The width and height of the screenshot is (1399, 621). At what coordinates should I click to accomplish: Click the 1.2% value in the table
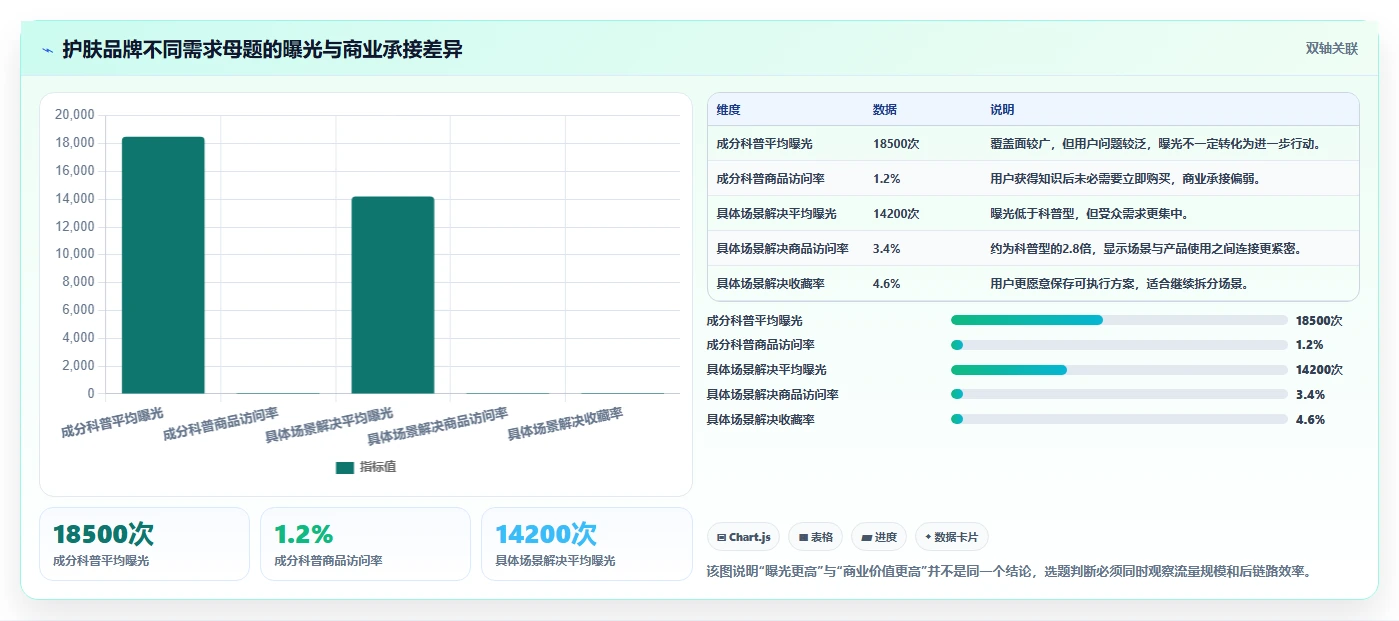coord(886,179)
